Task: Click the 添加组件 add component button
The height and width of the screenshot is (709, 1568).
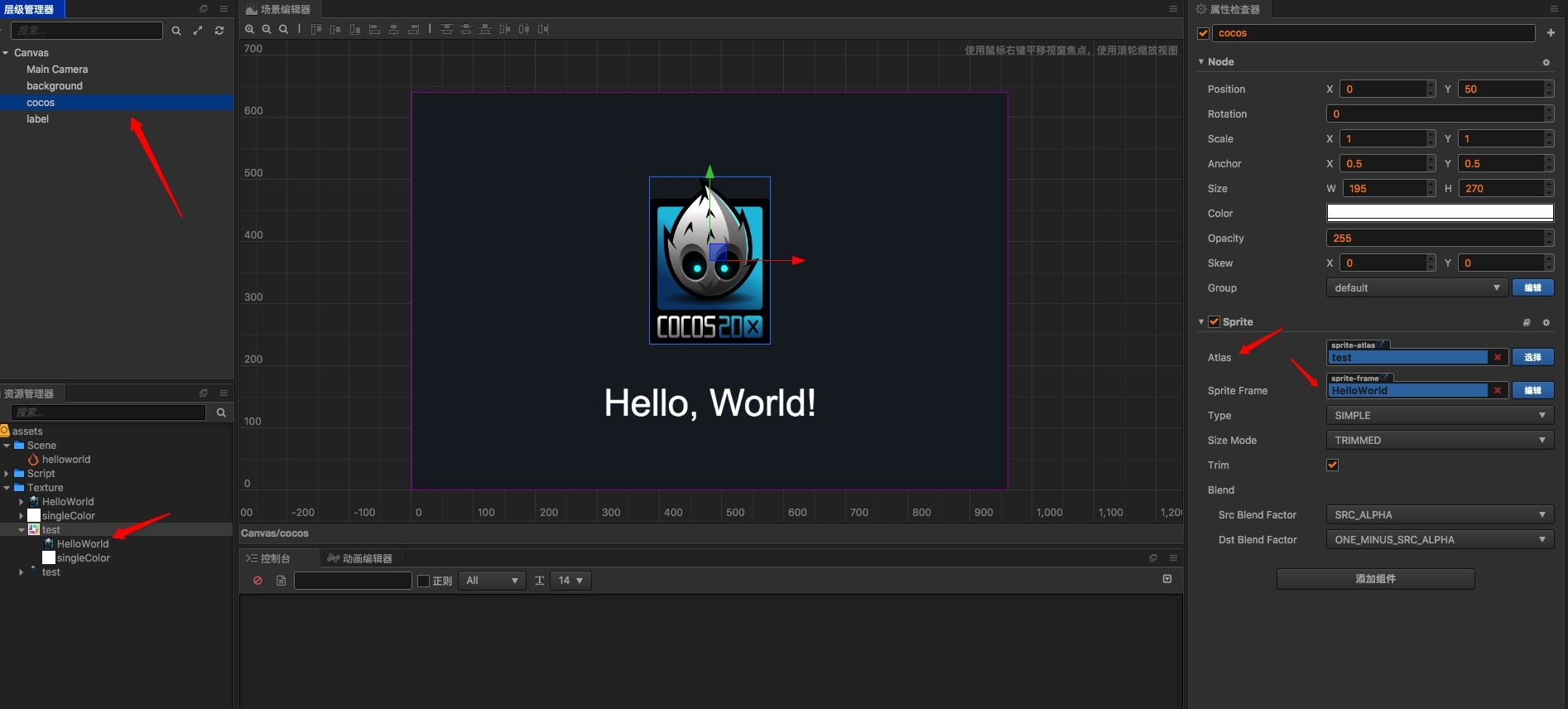Action: pos(1375,579)
